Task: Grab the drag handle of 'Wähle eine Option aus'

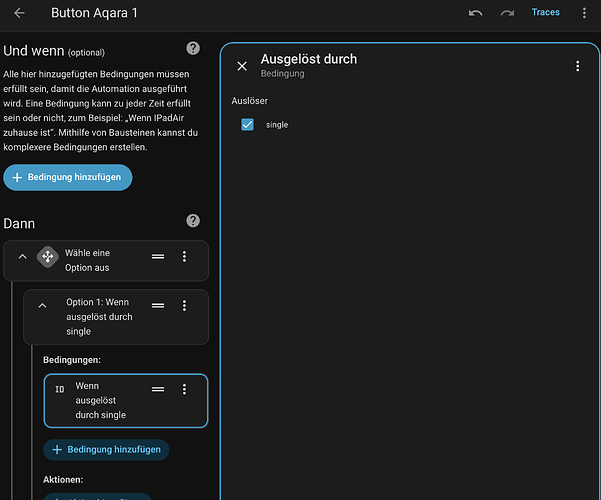Action: coord(158,257)
